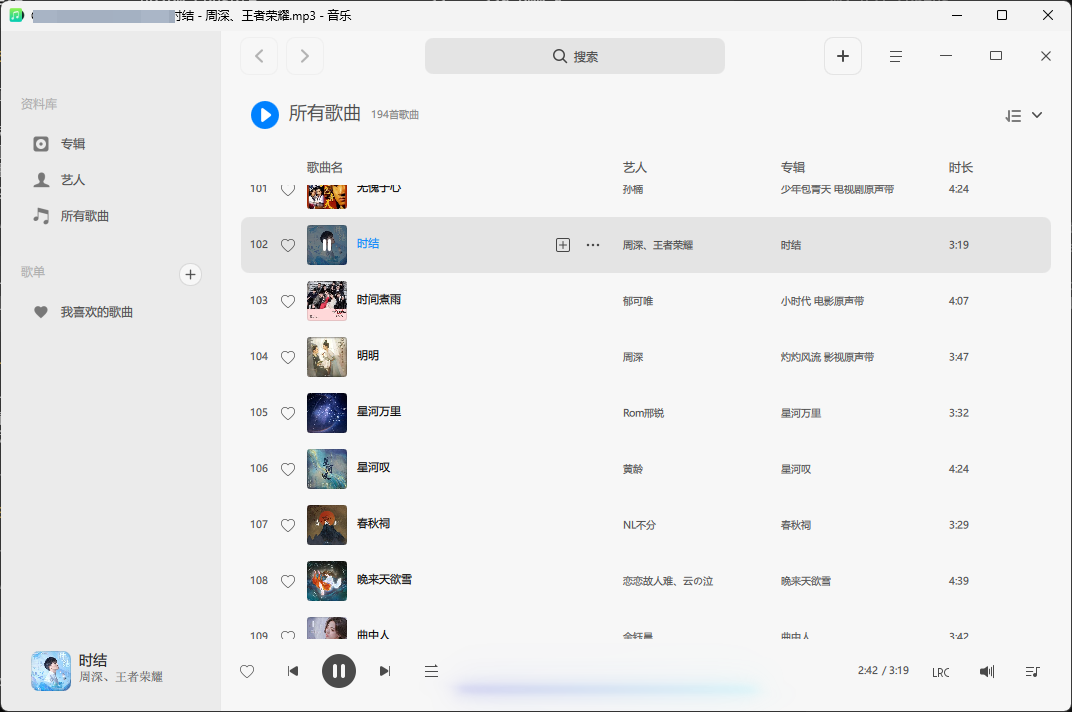
Task: Favorite song 108 晚来天欲雪
Action: pyautogui.click(x=288, y=581)
